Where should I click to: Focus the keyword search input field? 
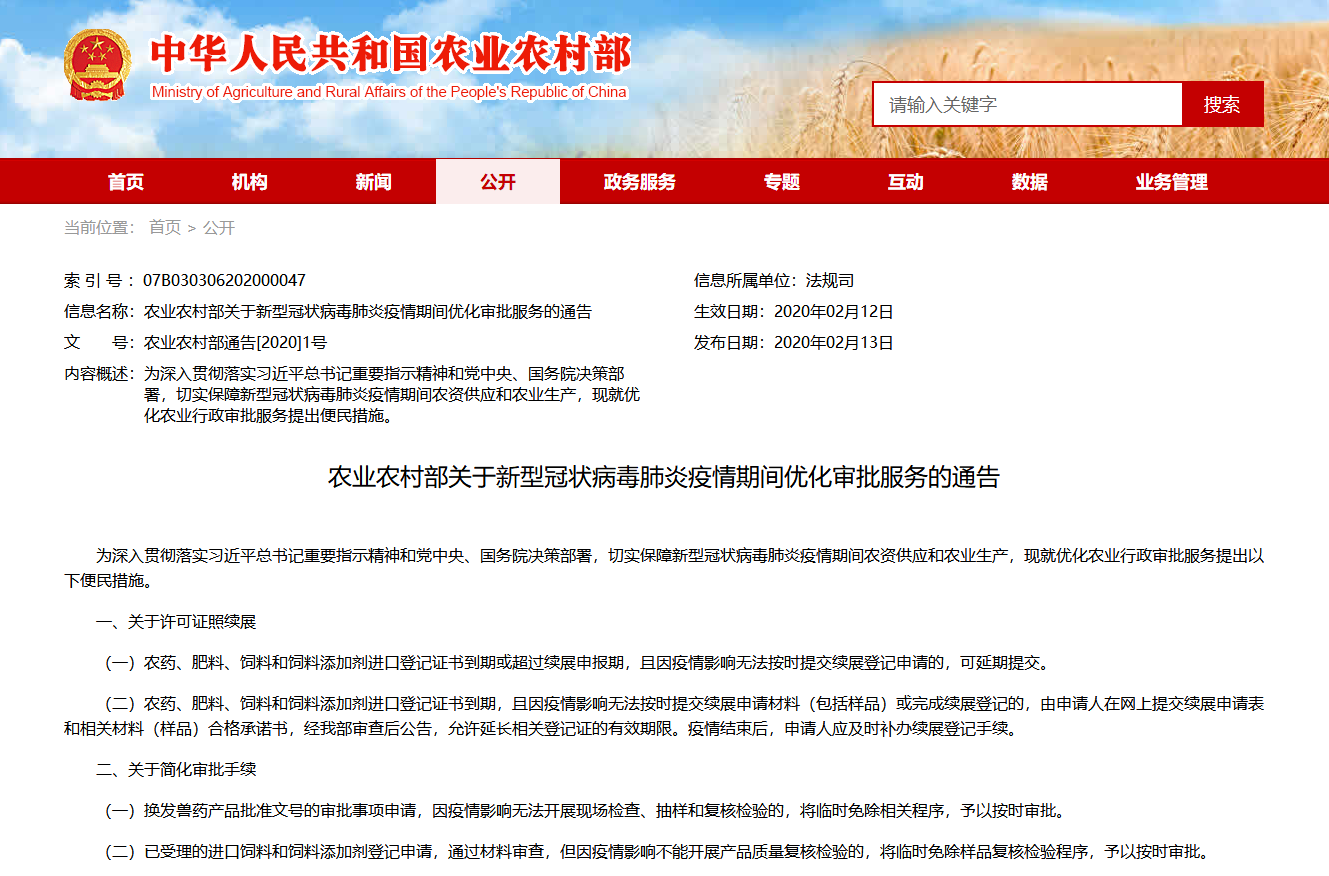(1027, 104)
